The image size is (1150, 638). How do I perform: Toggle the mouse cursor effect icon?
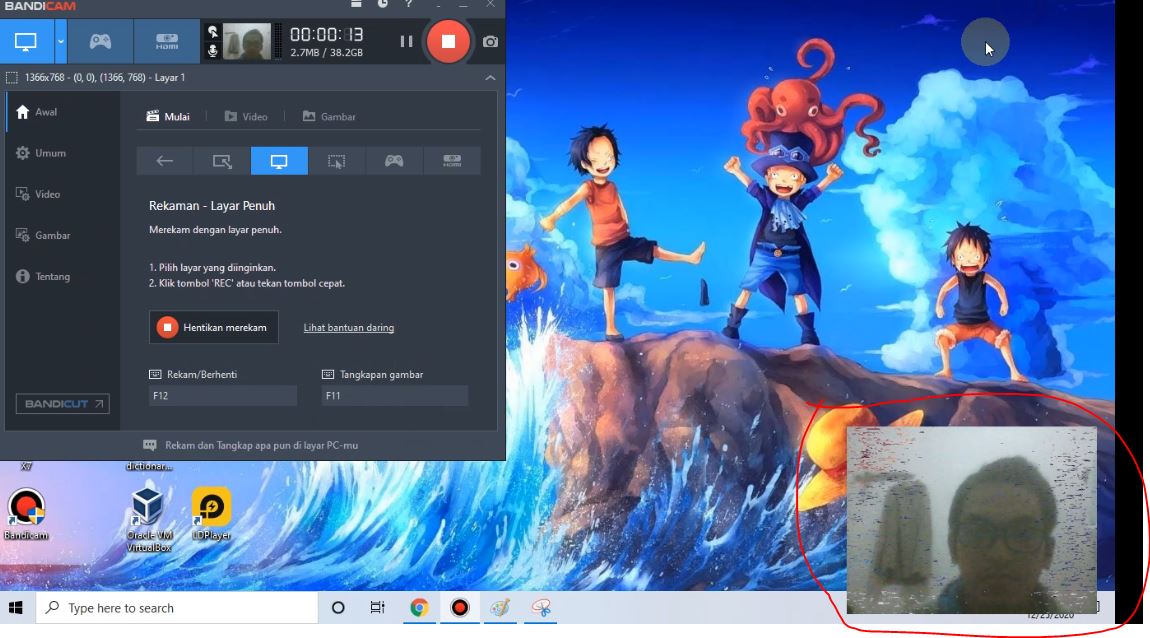point(213,32)
